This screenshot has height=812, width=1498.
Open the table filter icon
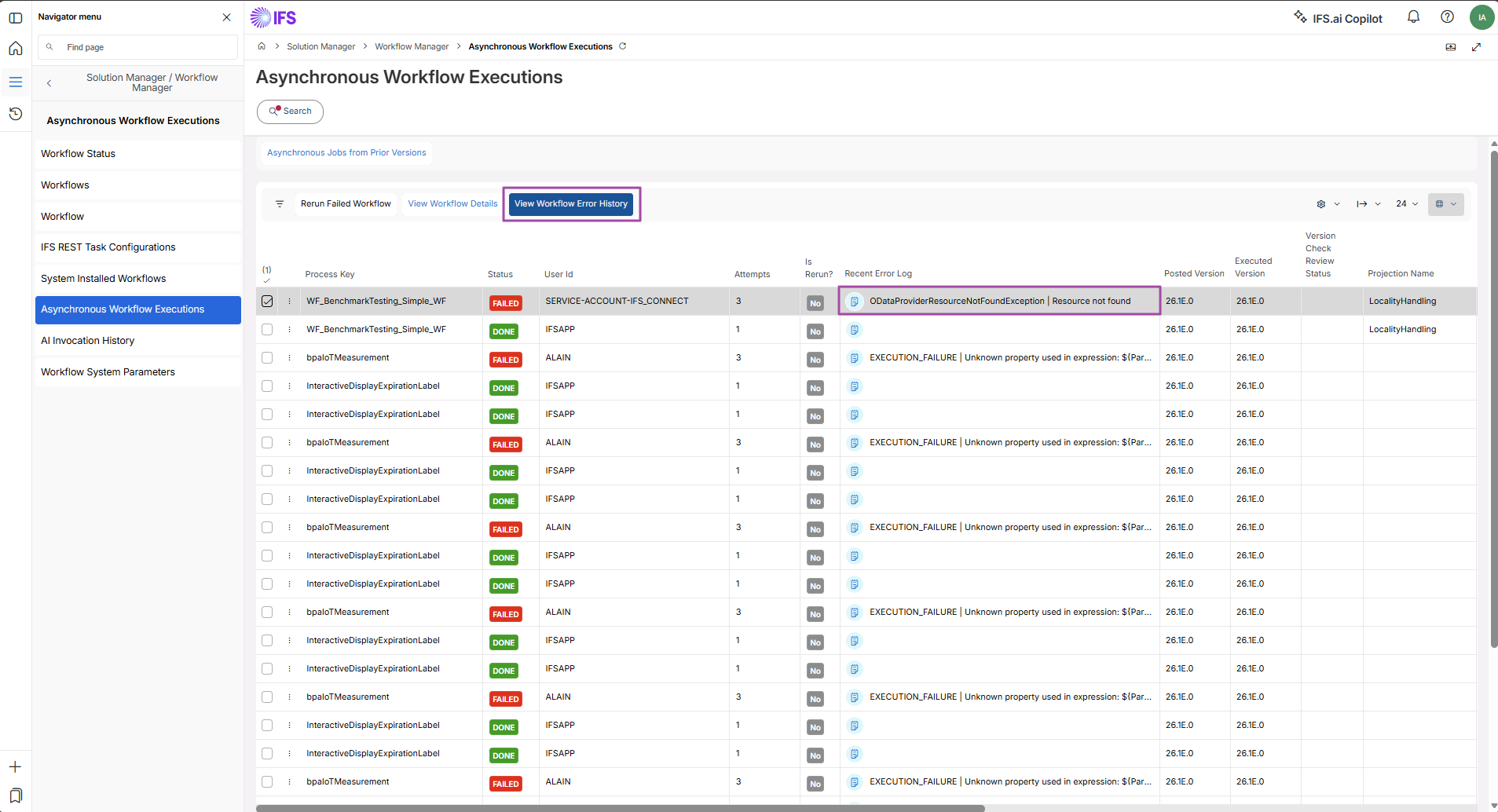(280, 203)
